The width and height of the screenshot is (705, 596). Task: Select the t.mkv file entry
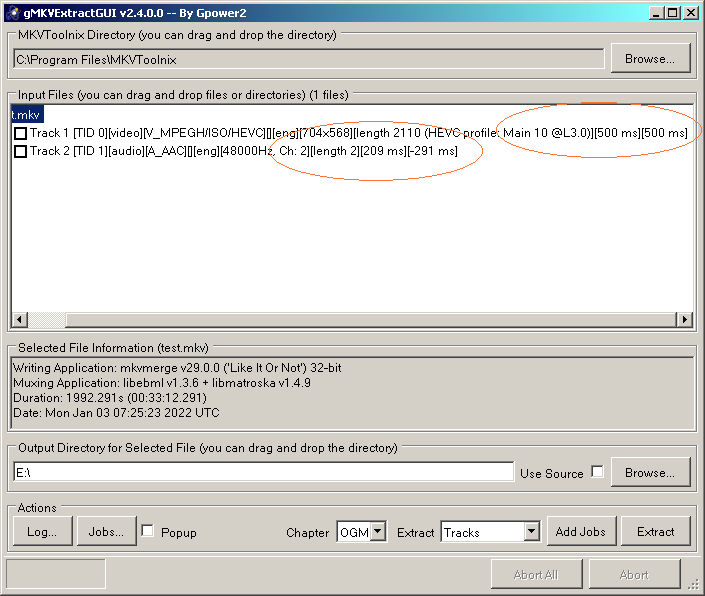(27, 115)
